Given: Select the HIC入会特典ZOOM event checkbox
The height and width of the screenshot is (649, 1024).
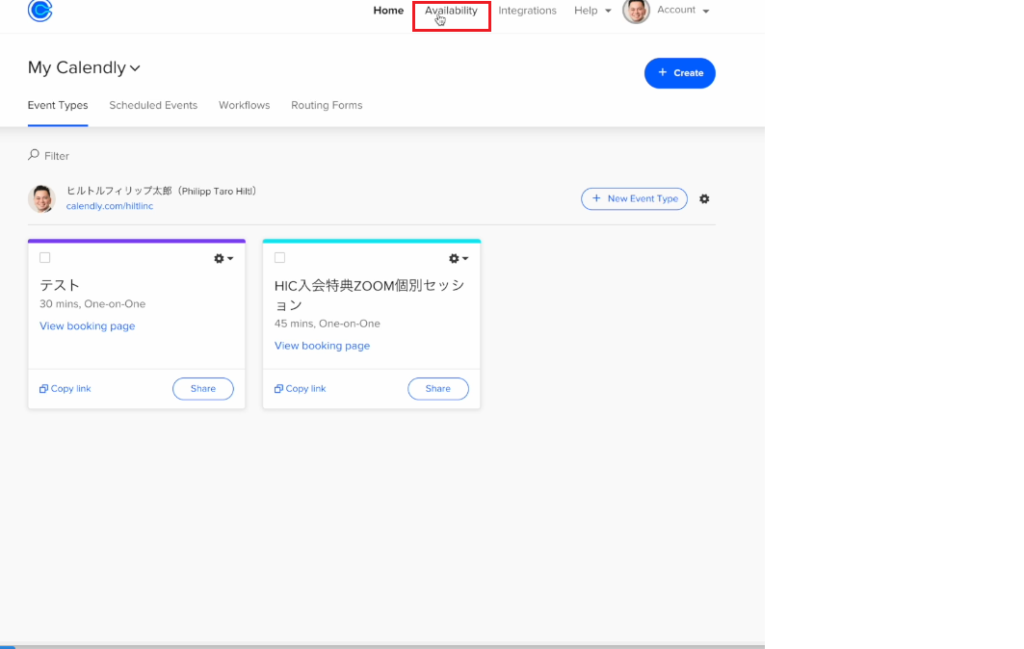Looking at the screenshot, I should [280, 258].
